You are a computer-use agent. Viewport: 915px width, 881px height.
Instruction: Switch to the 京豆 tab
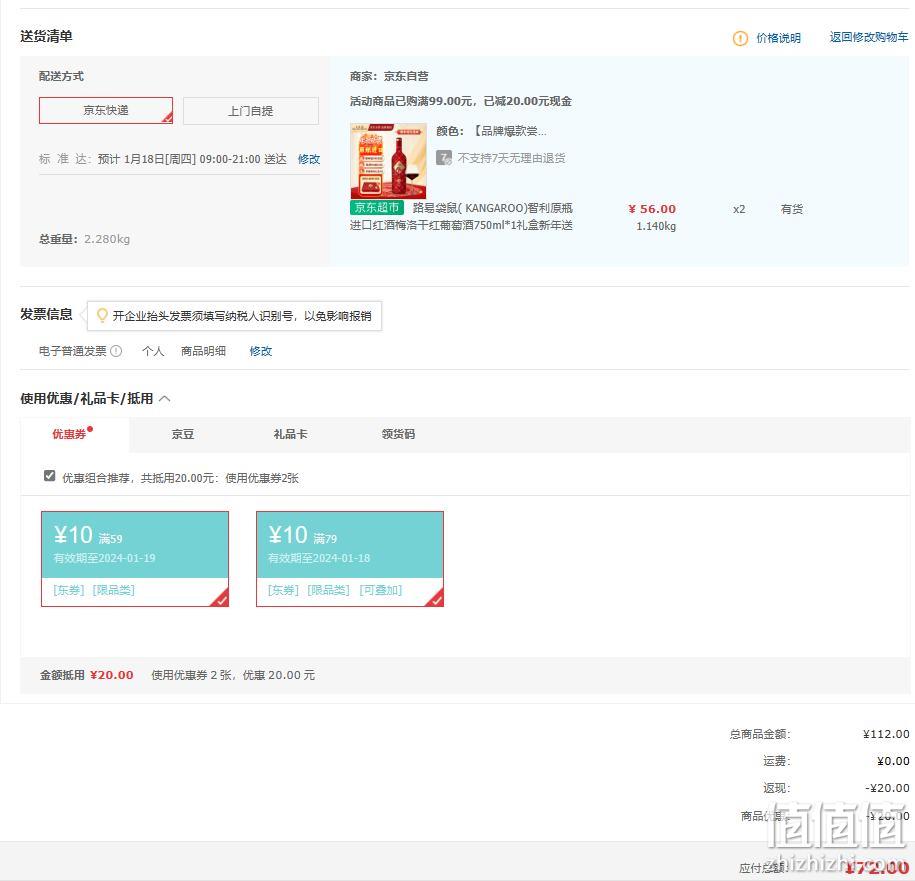pos(183,434)
